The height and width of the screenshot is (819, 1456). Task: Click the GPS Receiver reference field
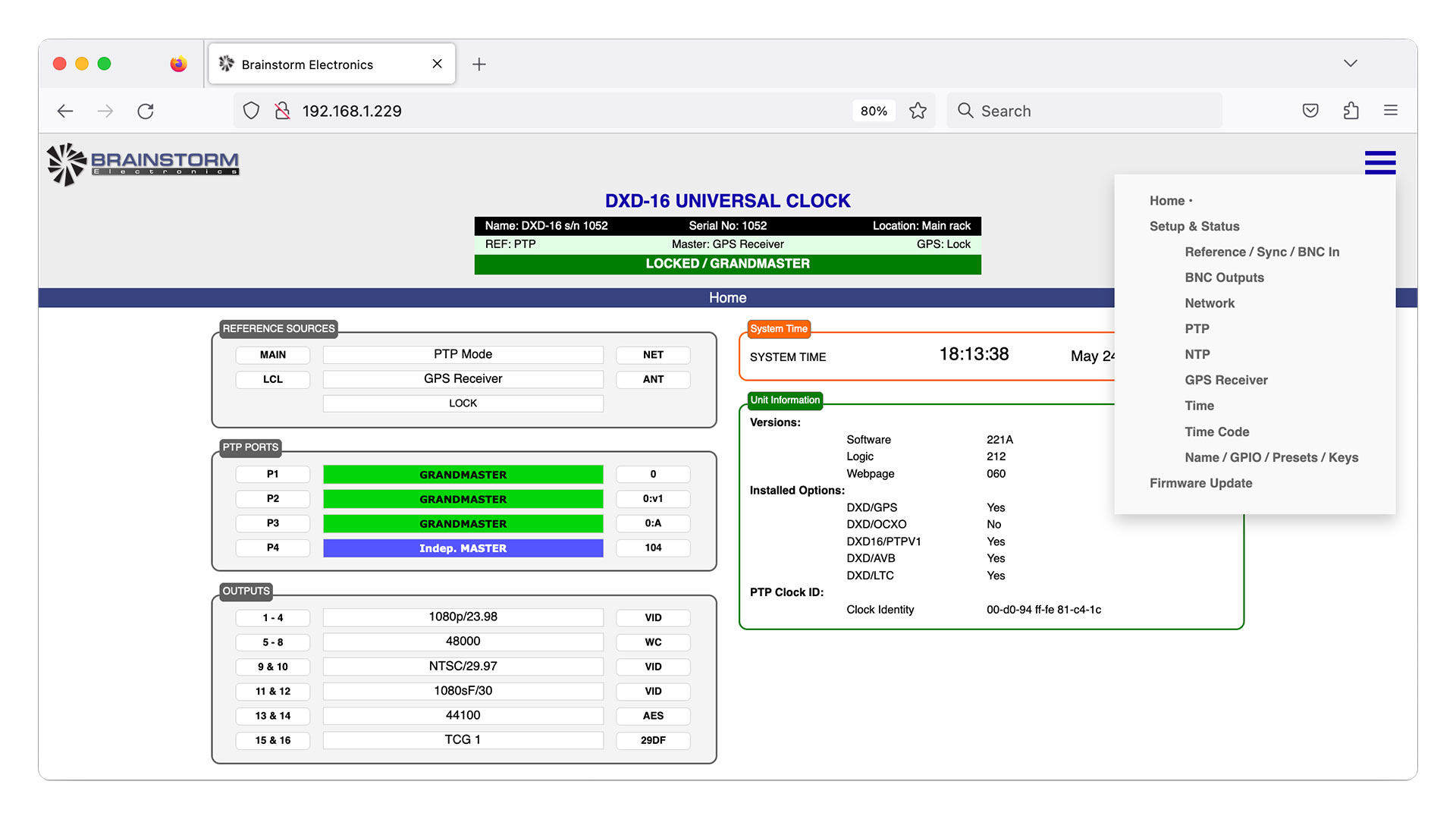click(463, 378)
